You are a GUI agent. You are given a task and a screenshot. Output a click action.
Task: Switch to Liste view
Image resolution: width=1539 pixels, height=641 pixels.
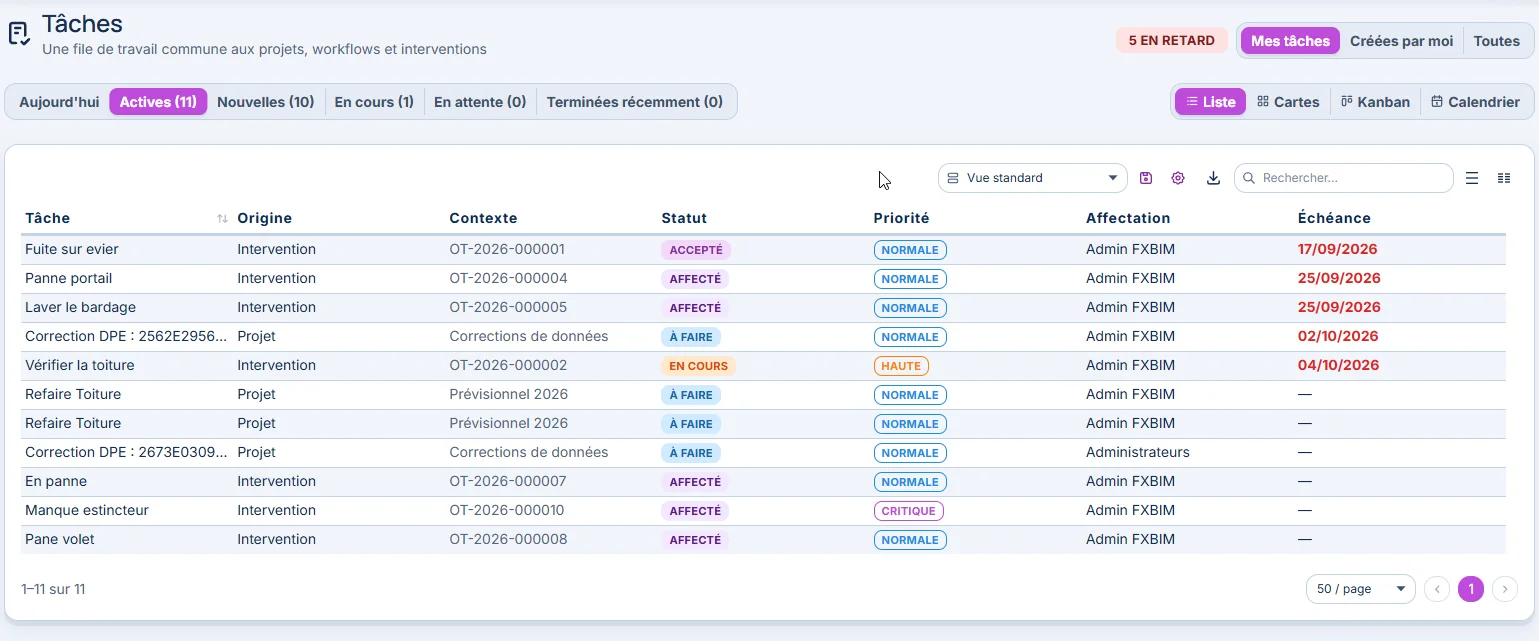click(x=1210, y=102)
